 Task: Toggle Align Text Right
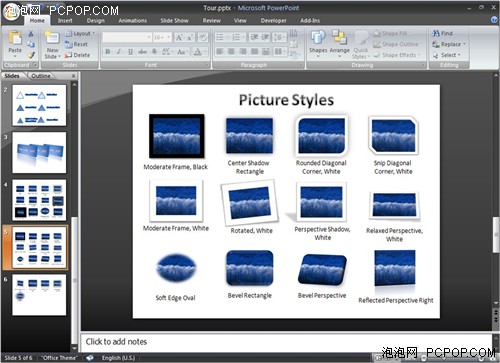pyautogui.click(x=243, y=51)
